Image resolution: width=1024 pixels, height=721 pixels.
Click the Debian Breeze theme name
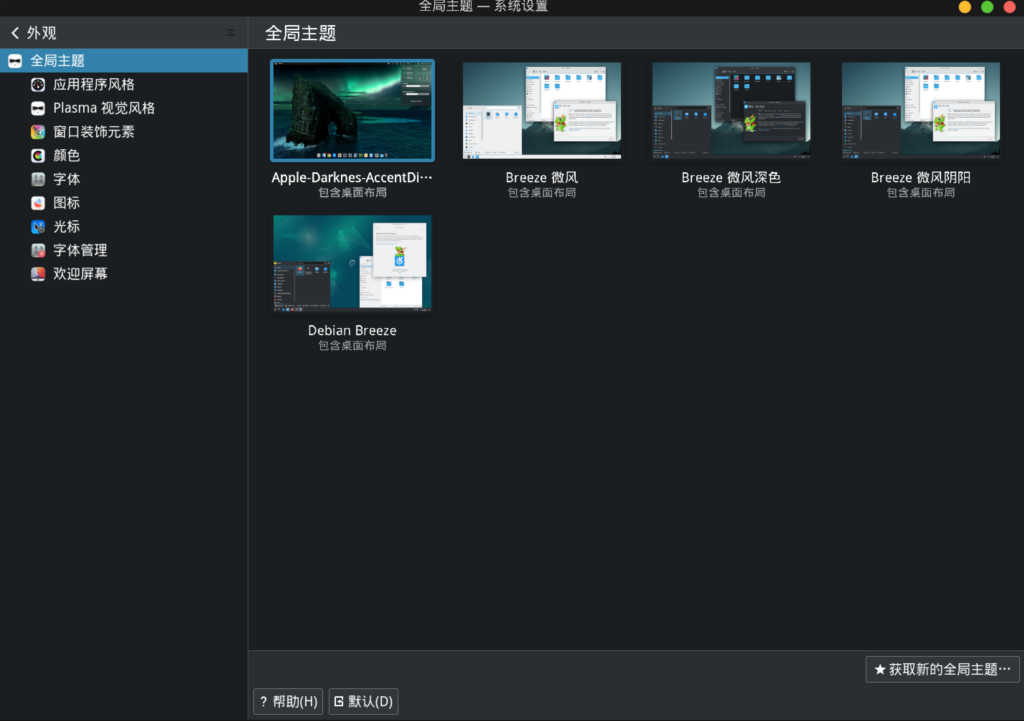point(352,330)
